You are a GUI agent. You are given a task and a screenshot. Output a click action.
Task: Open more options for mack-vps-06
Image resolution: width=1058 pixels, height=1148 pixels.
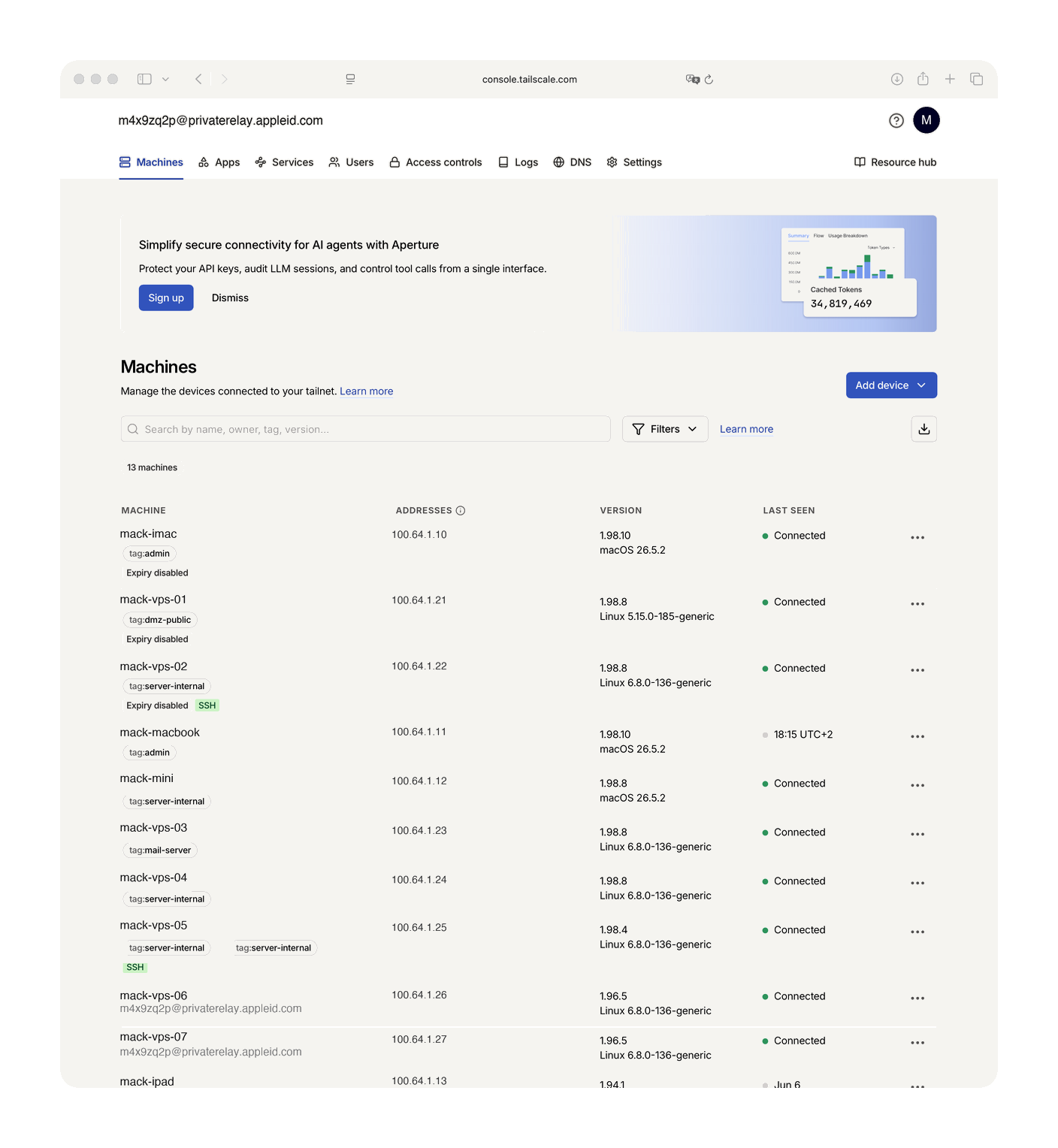pos(917,998)
